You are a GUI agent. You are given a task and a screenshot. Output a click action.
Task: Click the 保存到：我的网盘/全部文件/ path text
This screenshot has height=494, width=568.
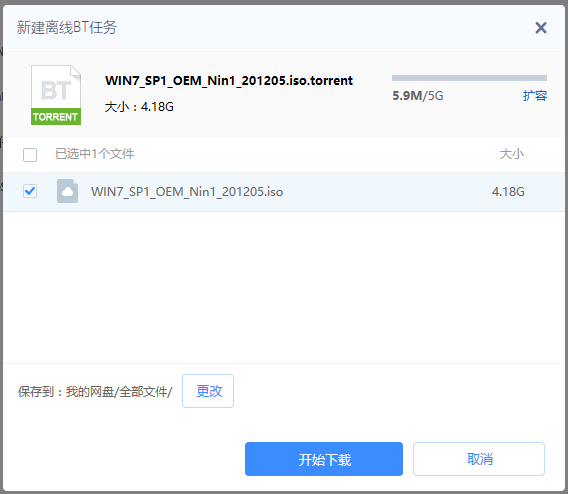point(95,392)
